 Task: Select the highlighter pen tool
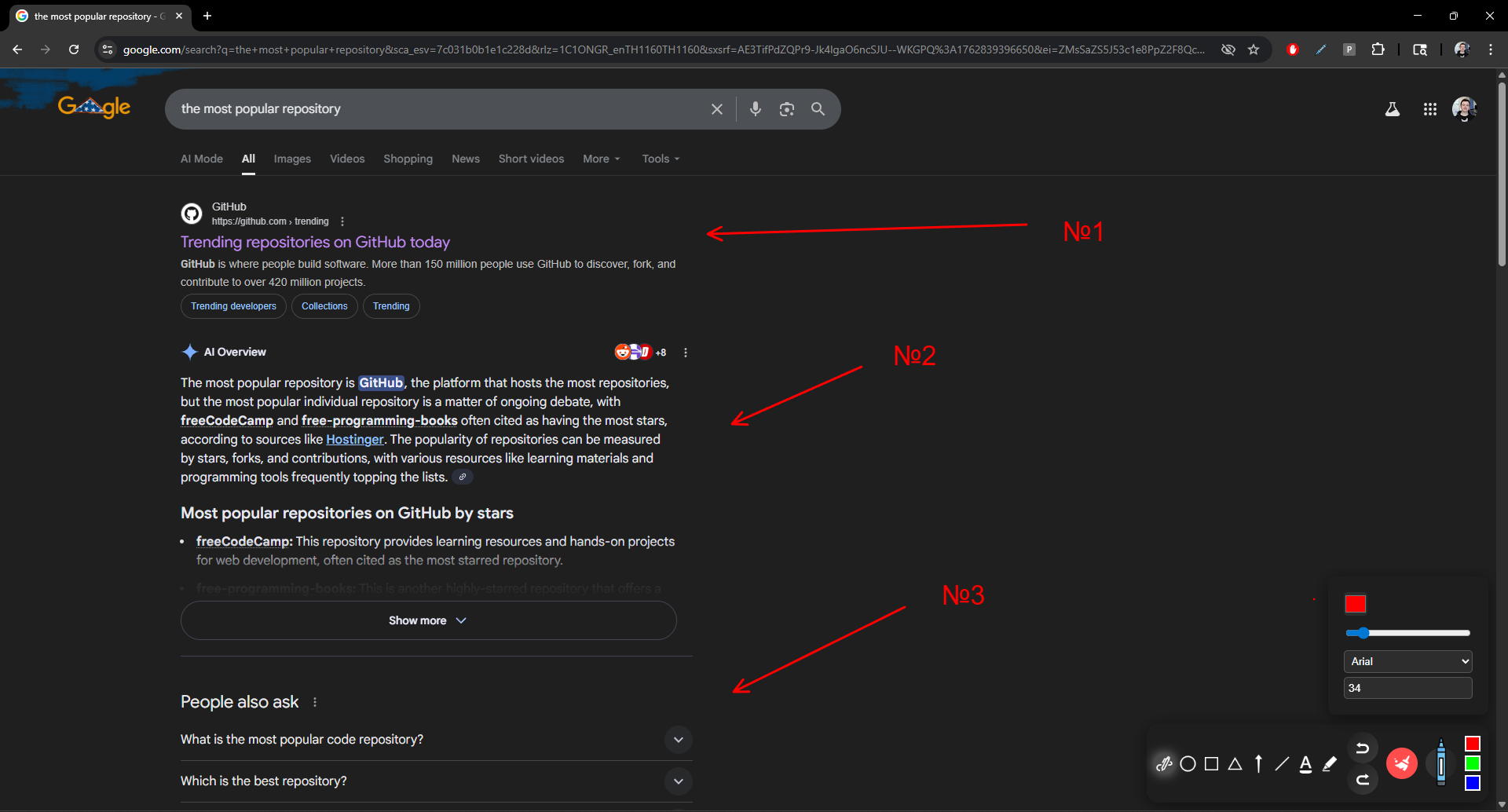1329,763
